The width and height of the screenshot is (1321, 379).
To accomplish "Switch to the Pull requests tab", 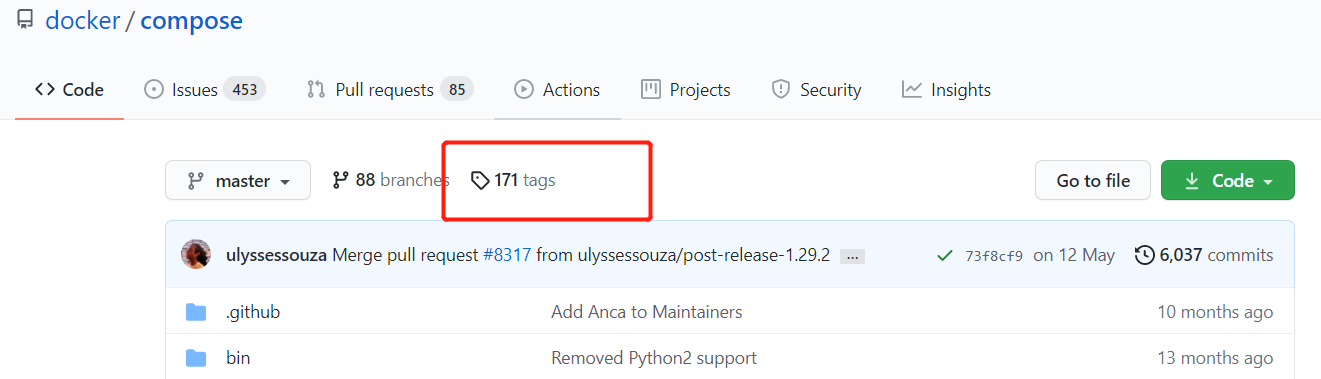I will pyautogui.click(x=390, y=90).
